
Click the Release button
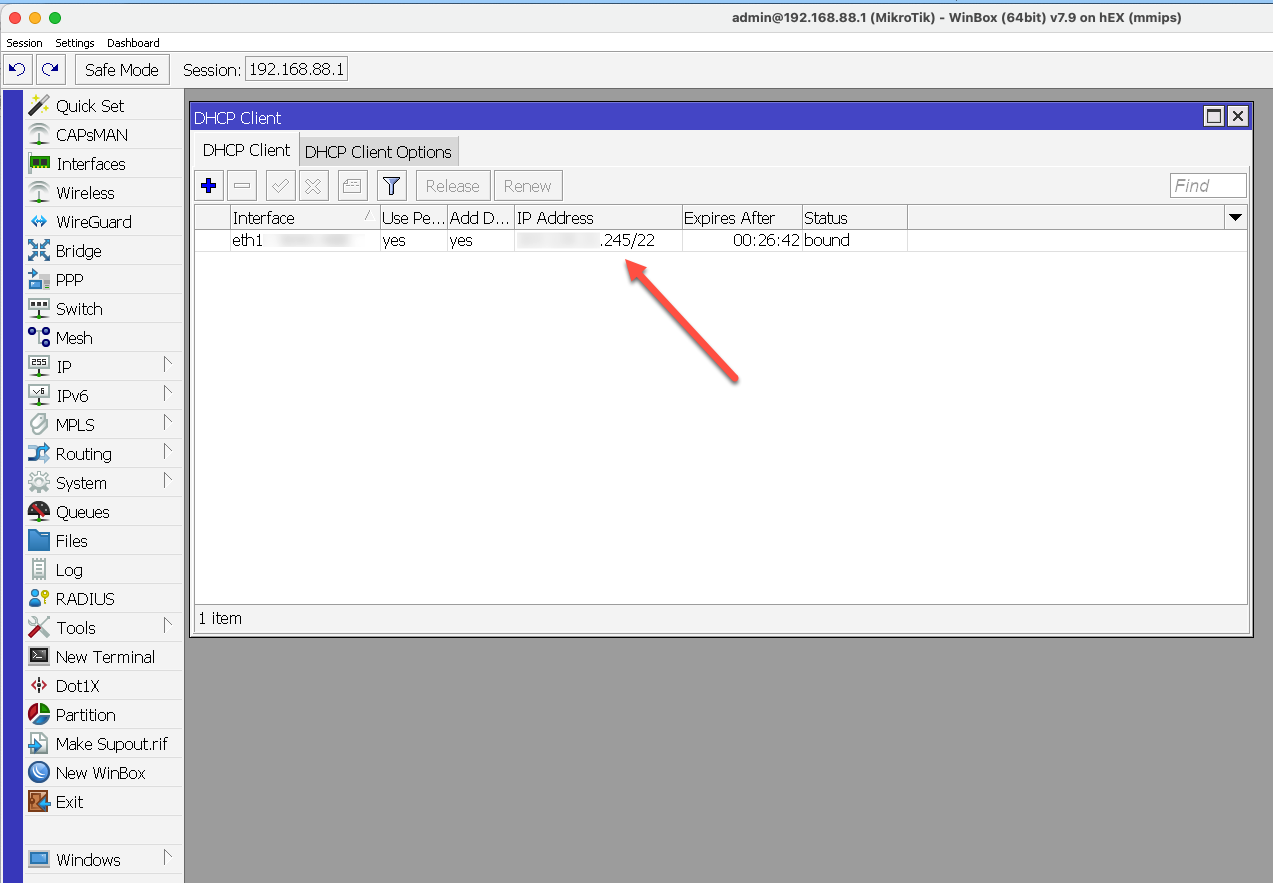coord(452,185)
